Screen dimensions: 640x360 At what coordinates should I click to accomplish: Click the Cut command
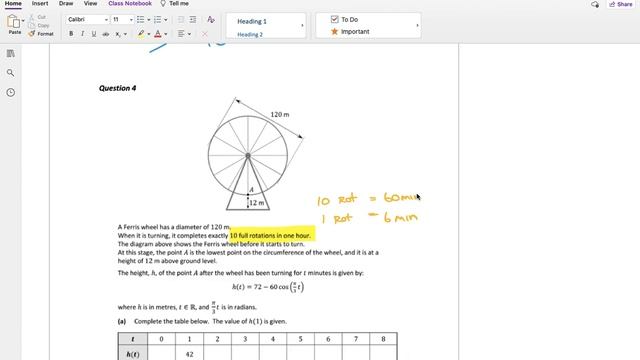click(x=38, y=17)
